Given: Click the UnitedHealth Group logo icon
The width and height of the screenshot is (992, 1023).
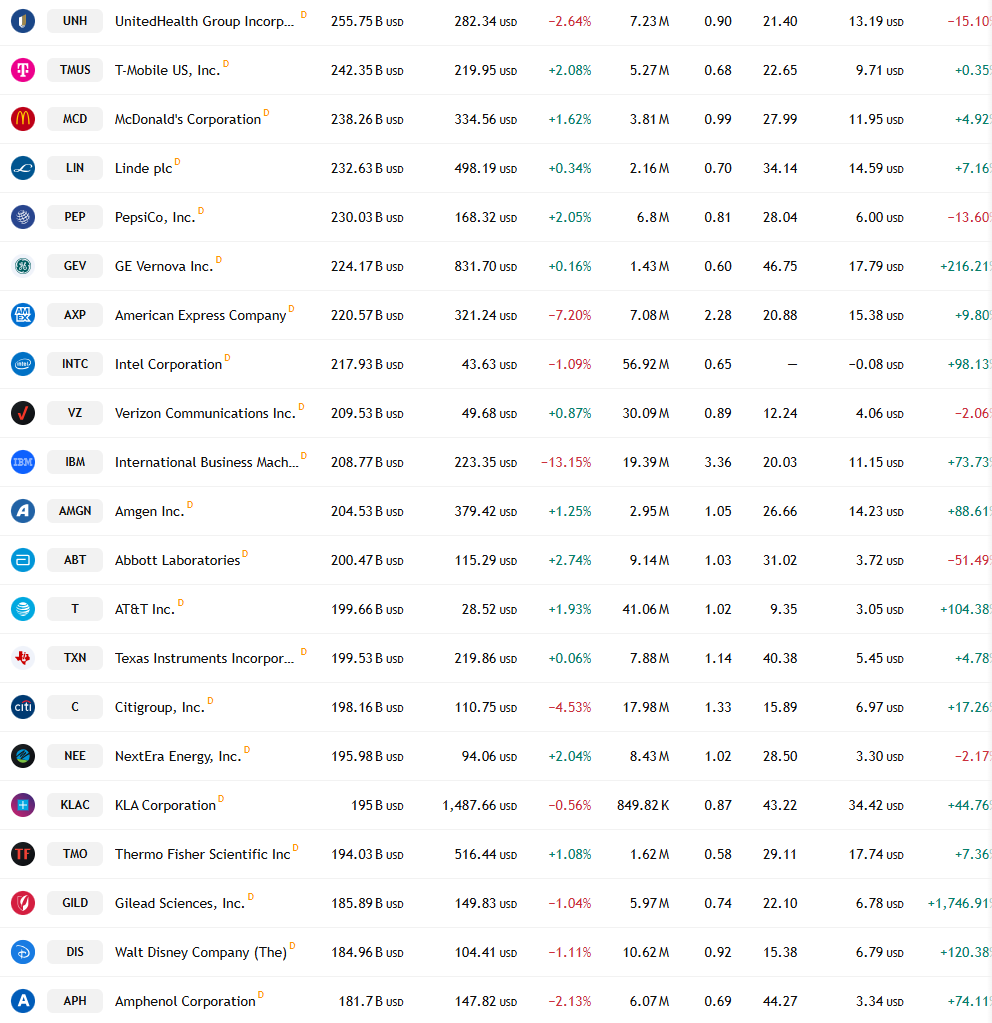Looking at the screenshot, I should pyautogui.click(x=23, y=21).
